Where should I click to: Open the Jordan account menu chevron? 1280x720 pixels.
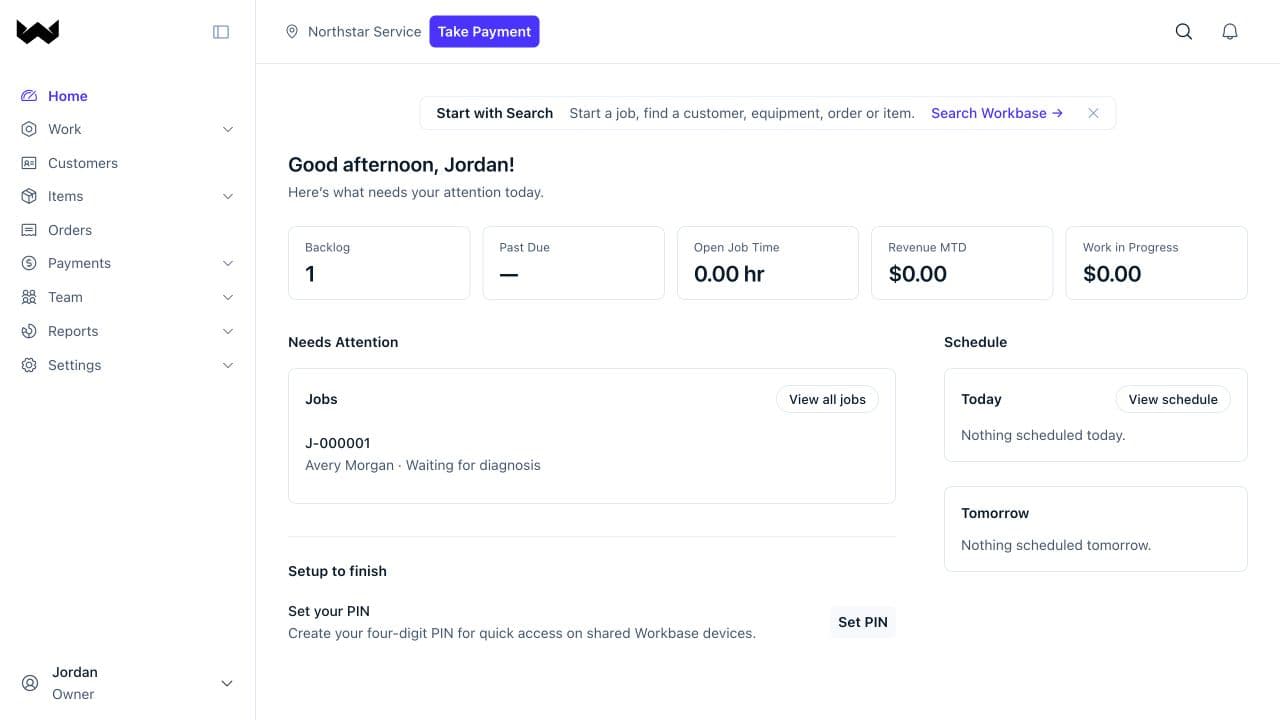pyautogui.click(x=227, y=684)
